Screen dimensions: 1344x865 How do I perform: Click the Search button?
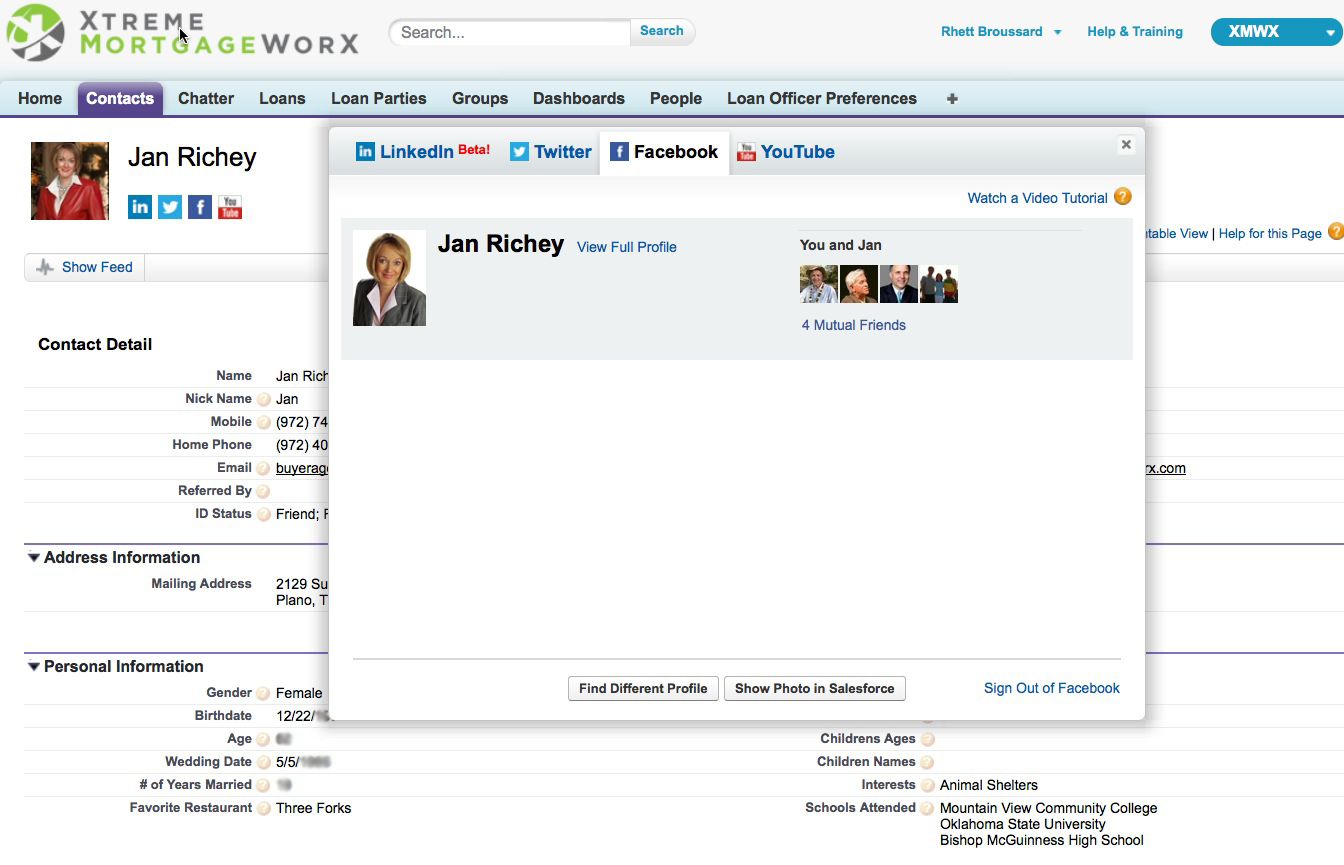pos(662,31)
